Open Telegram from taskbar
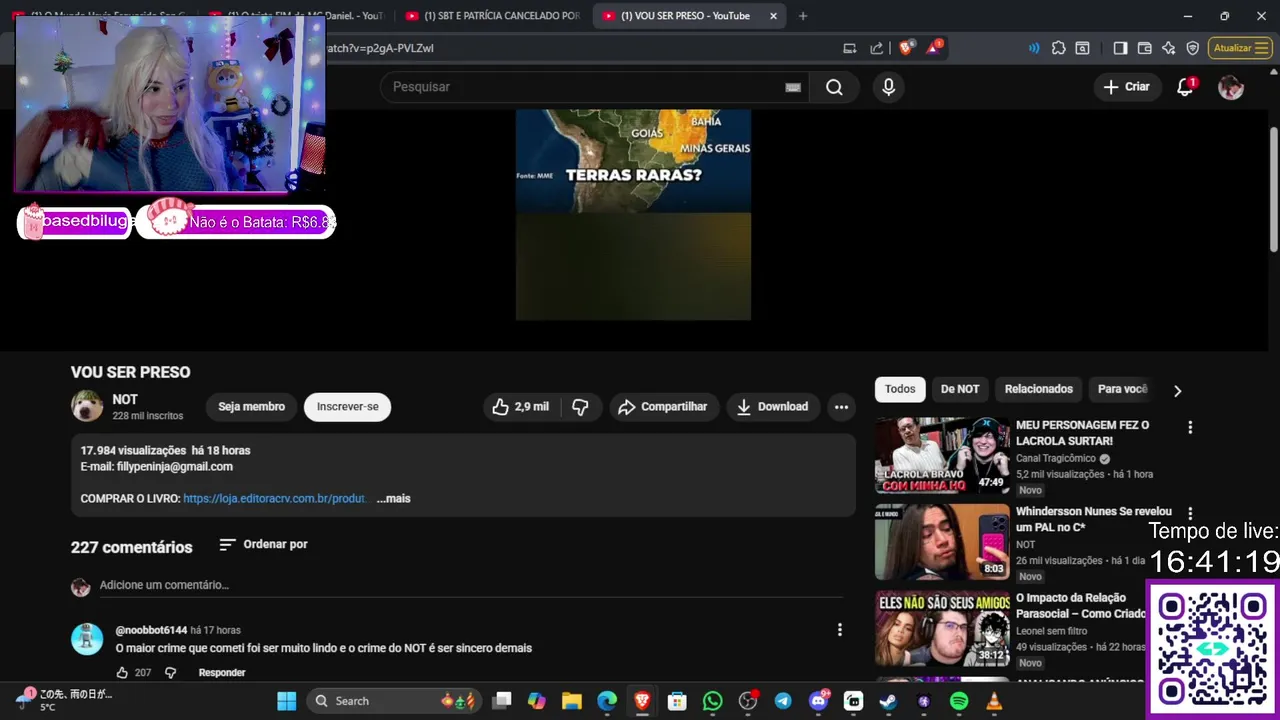This screenshot has width=1280, height=720. click(x=783, y=701)
